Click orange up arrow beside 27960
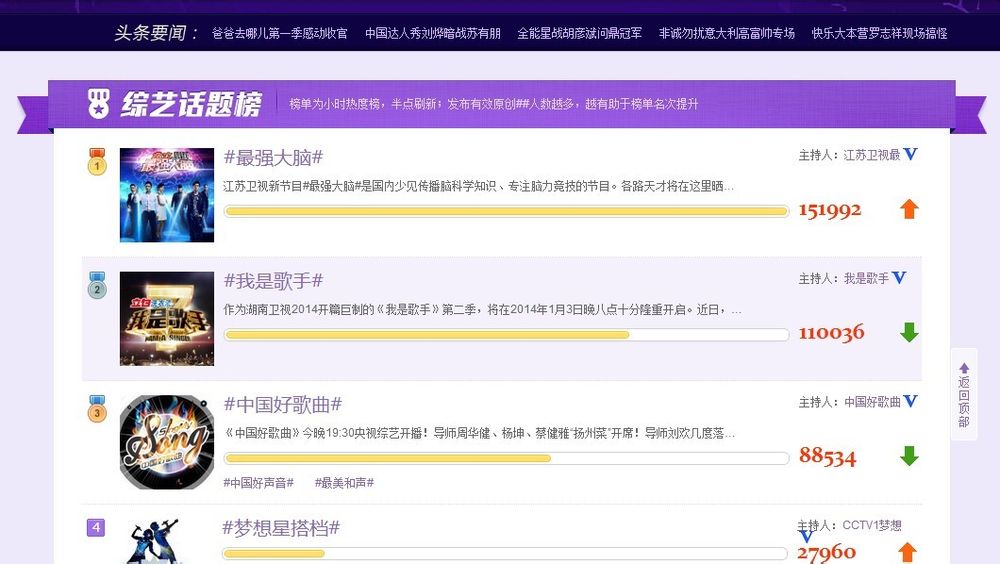Viewport: 1000px width, 564px height. click(x=908, y=553)
